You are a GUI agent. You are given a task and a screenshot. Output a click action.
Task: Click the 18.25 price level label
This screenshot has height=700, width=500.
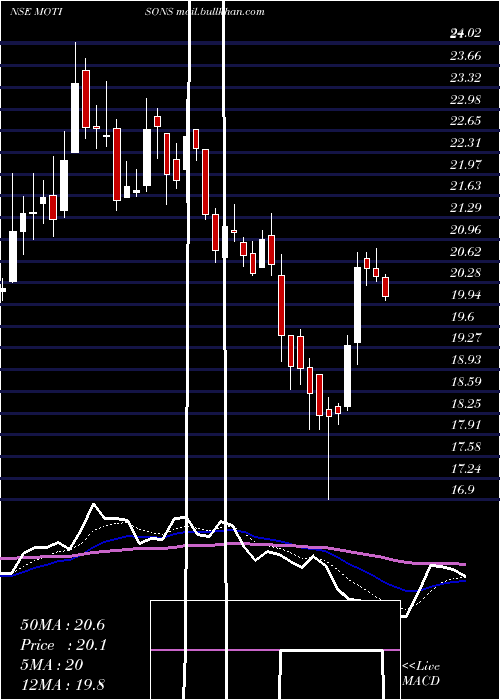coord(466,404)
